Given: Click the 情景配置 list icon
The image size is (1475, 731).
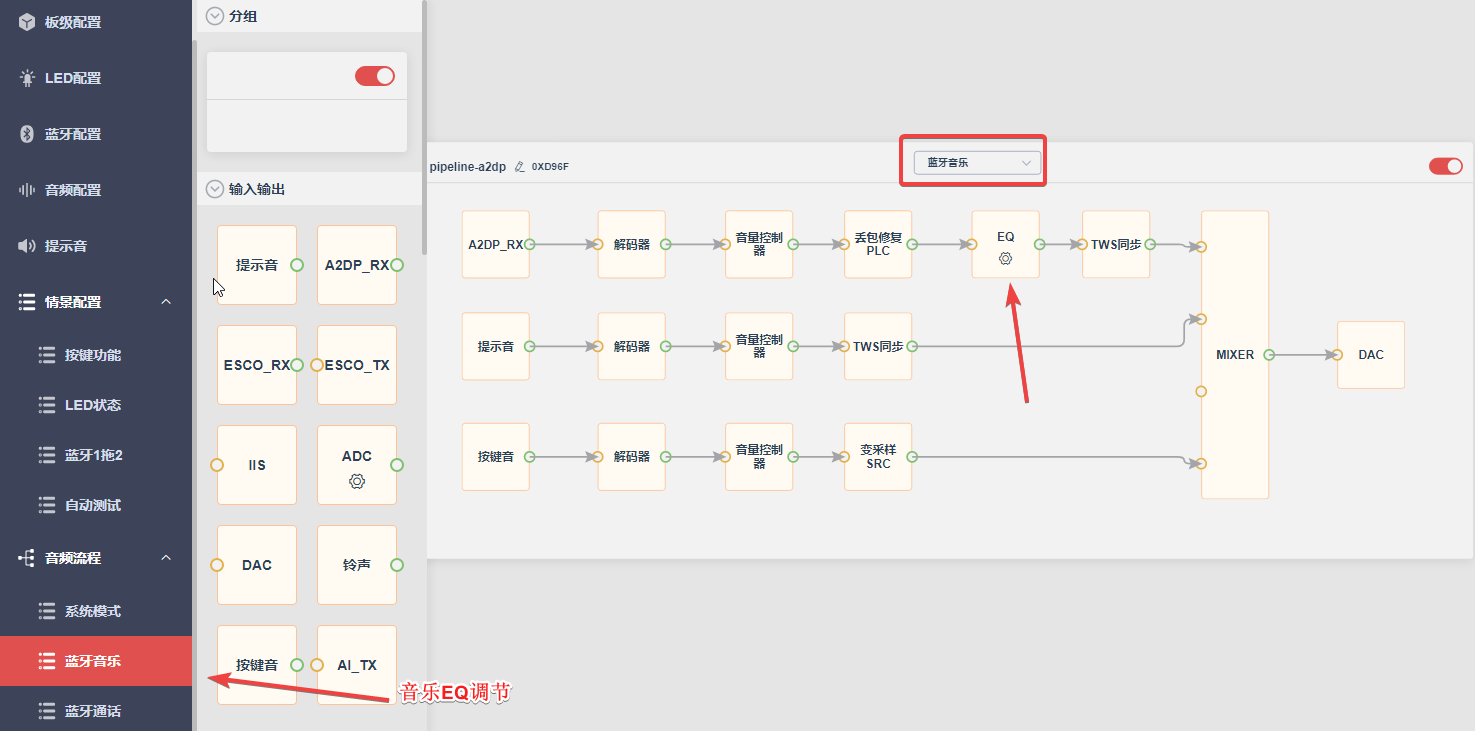Looking at the screenshot, I should click(x=27, y=302).
